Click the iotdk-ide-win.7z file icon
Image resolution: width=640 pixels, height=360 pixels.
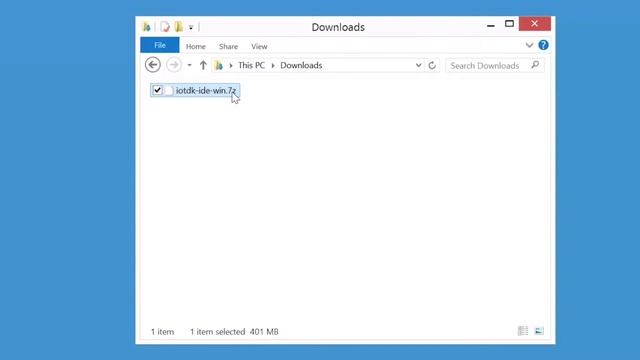[x=169, y=91]
